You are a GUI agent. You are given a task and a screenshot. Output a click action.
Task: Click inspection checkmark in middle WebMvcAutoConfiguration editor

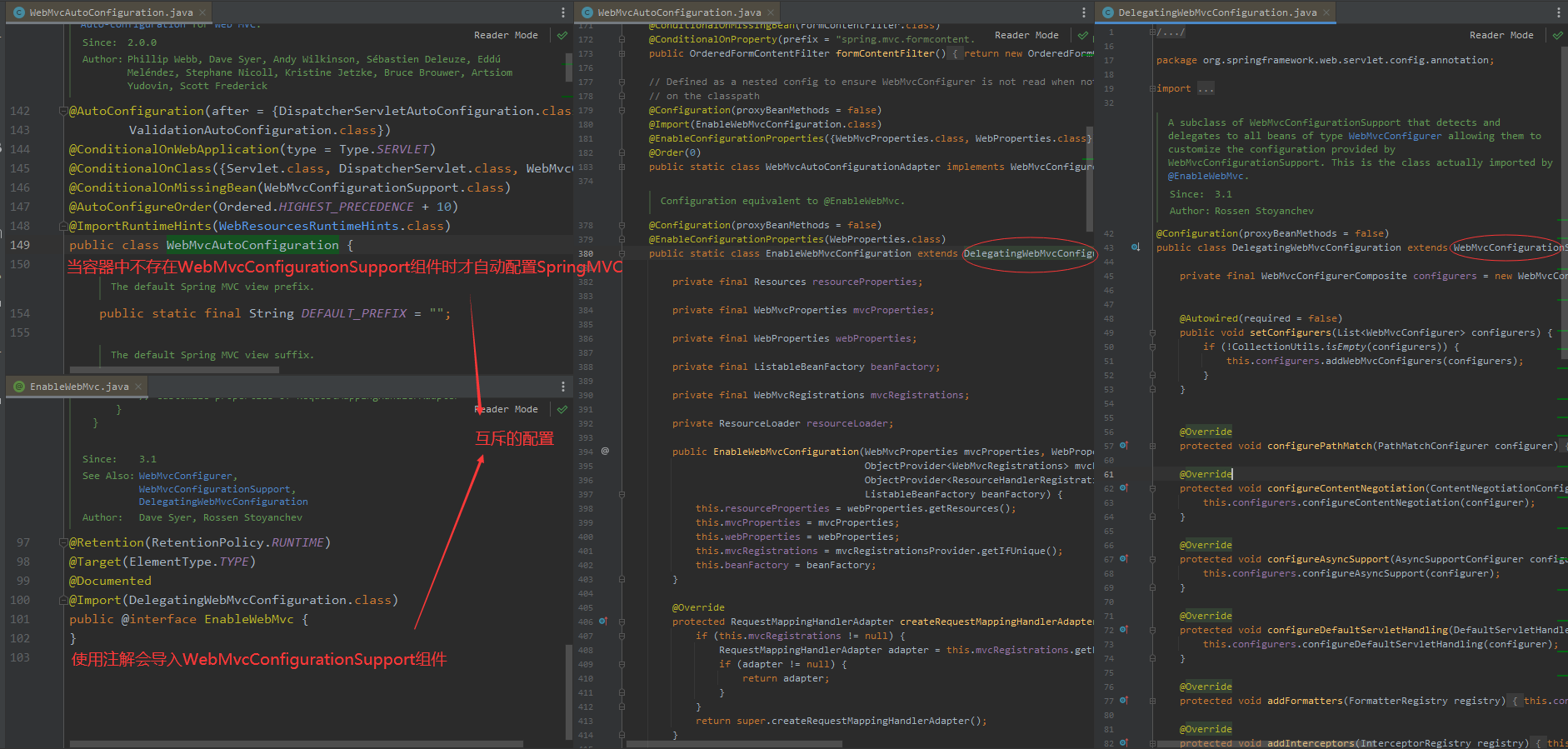(x=1083, y=36)
